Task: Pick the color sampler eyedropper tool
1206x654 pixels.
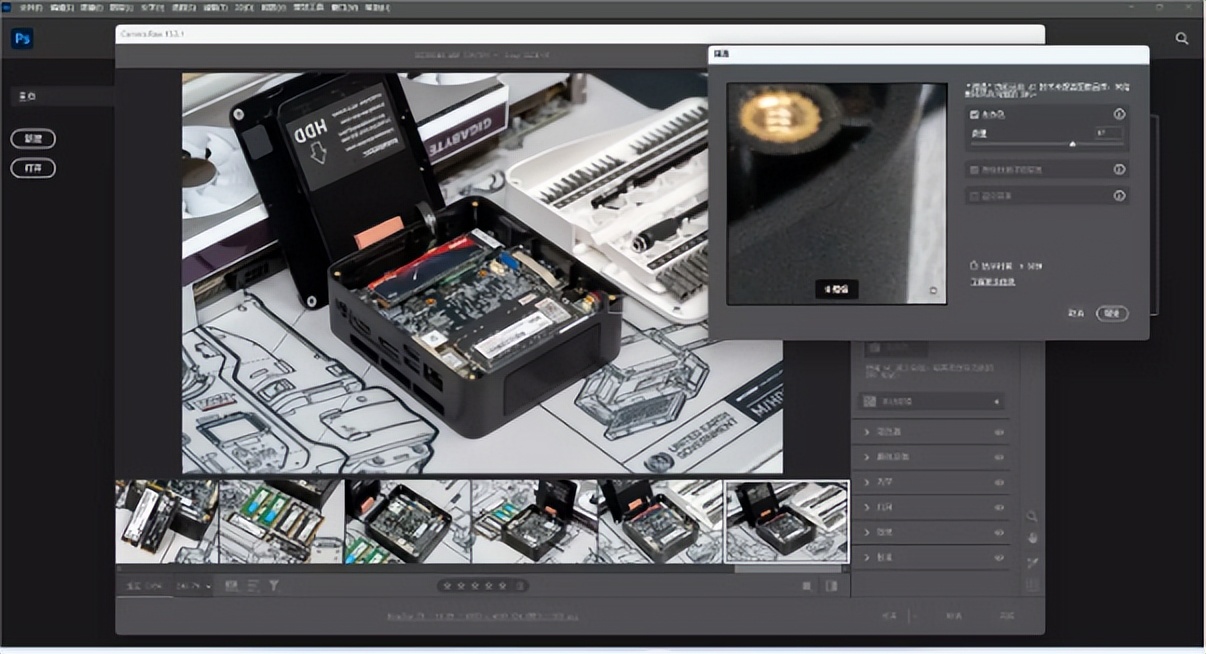Action: pyautogui.click(x=1032, y=562)
